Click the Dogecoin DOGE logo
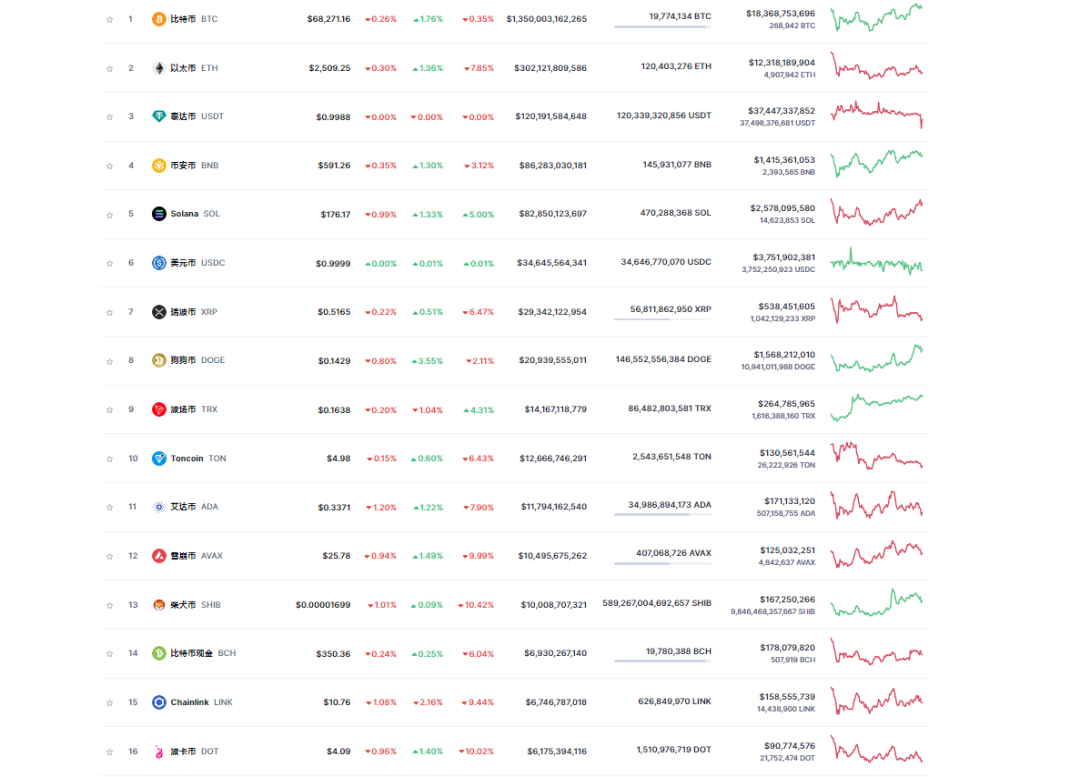The width and height of the screenshot is (1080, 777). pos(158,360)
